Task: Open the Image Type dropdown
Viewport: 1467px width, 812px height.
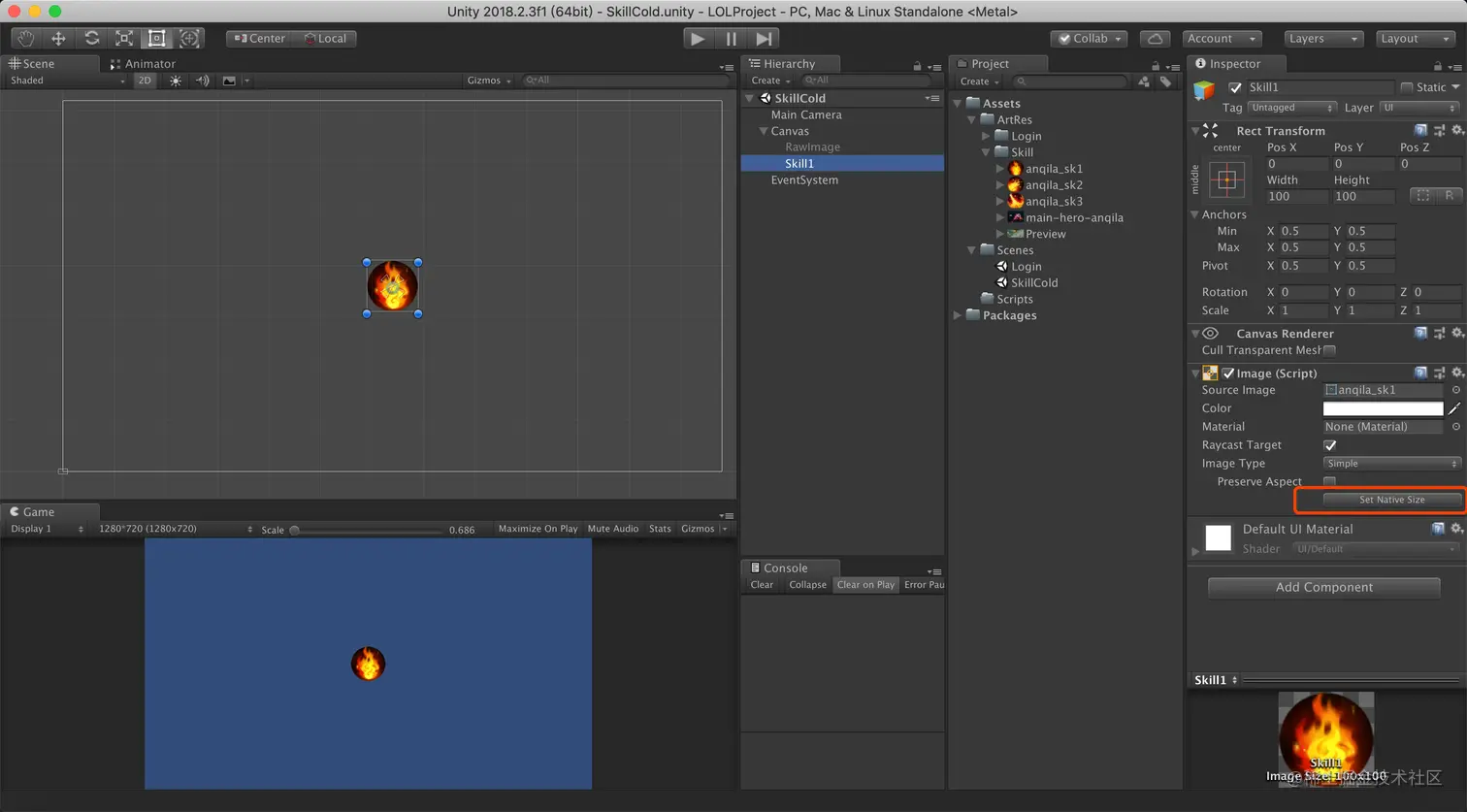Action: pyautogui.click(x=1391, y=464)
